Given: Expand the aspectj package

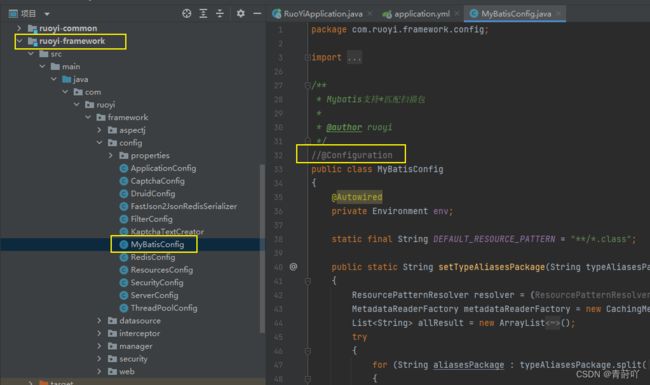Looking at the screenshot, I should click(99, 130).
